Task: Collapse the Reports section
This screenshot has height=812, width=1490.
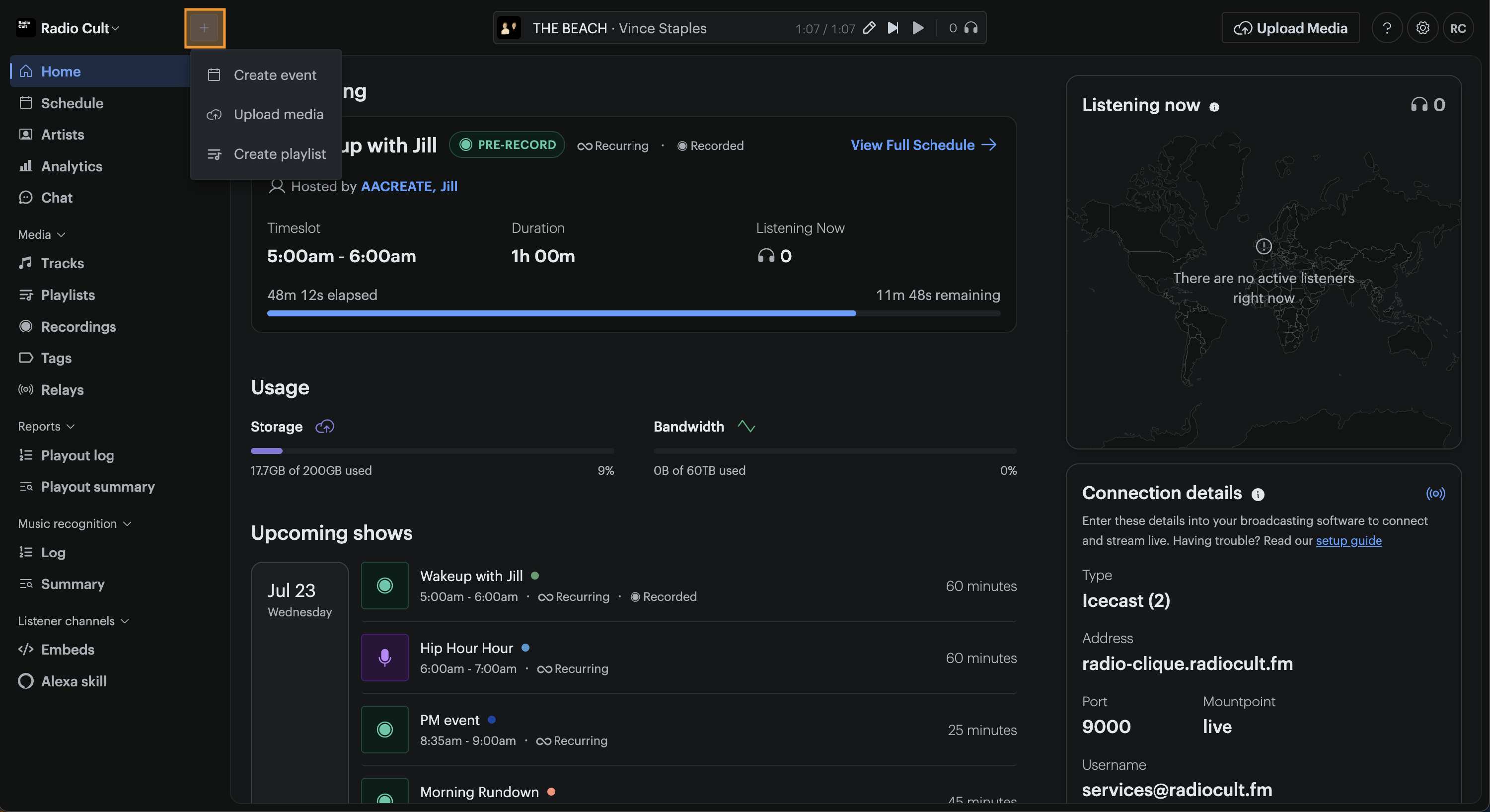Action: (x=46, y=426)
